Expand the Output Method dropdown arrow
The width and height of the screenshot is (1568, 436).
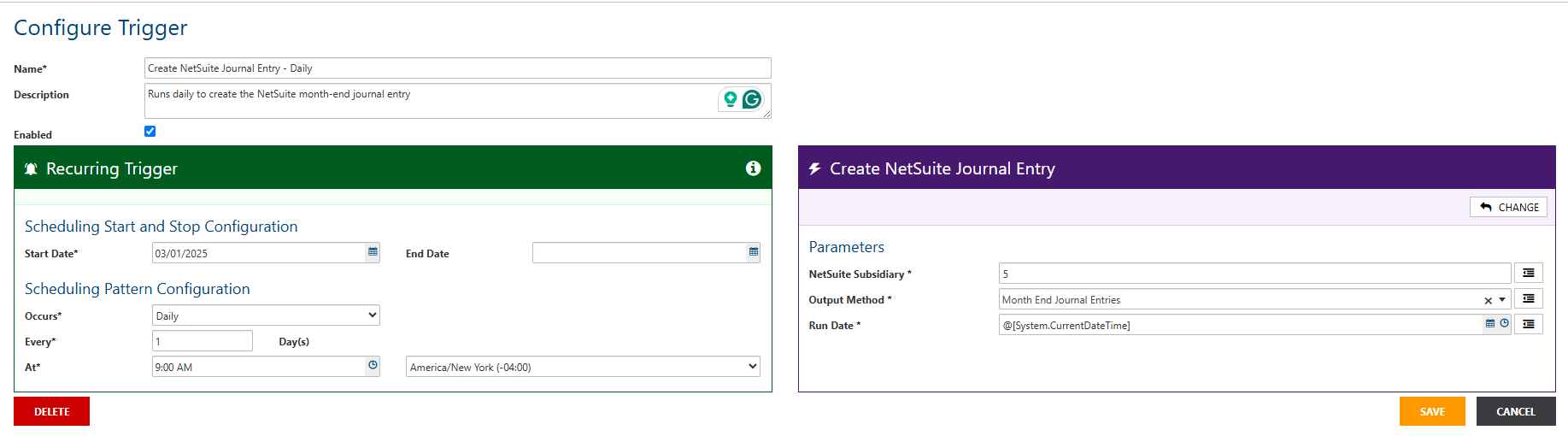pos(1502,300)
